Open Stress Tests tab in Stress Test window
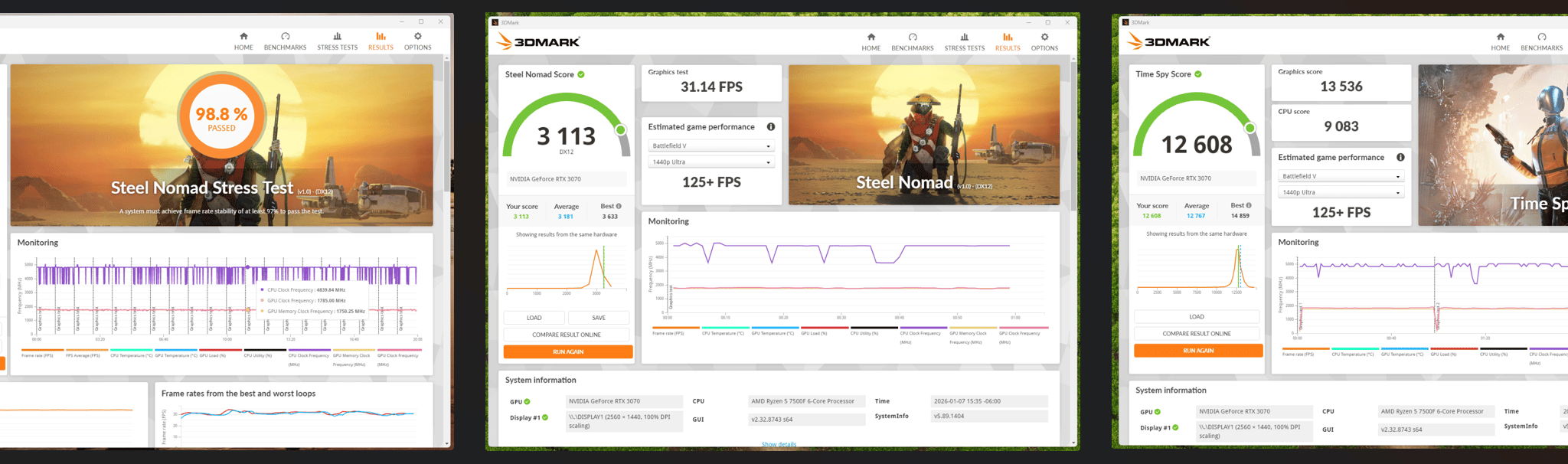This screenshot has width=1568, height=464. tap(338, 41)
